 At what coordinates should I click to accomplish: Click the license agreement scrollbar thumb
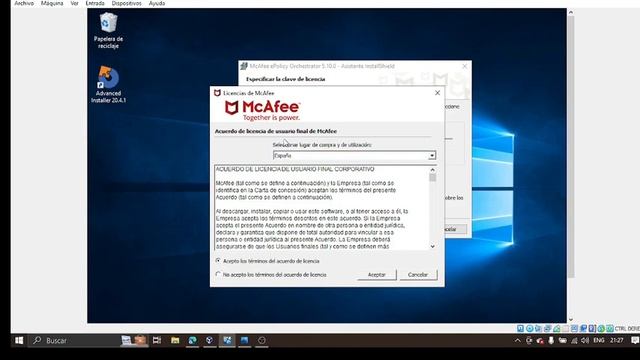(x=432, y=178)
